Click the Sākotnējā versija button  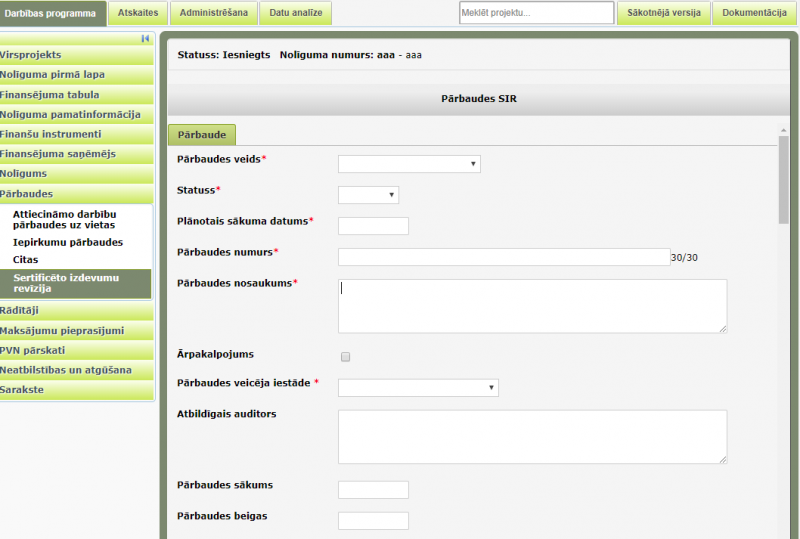[x=663, y=13]
